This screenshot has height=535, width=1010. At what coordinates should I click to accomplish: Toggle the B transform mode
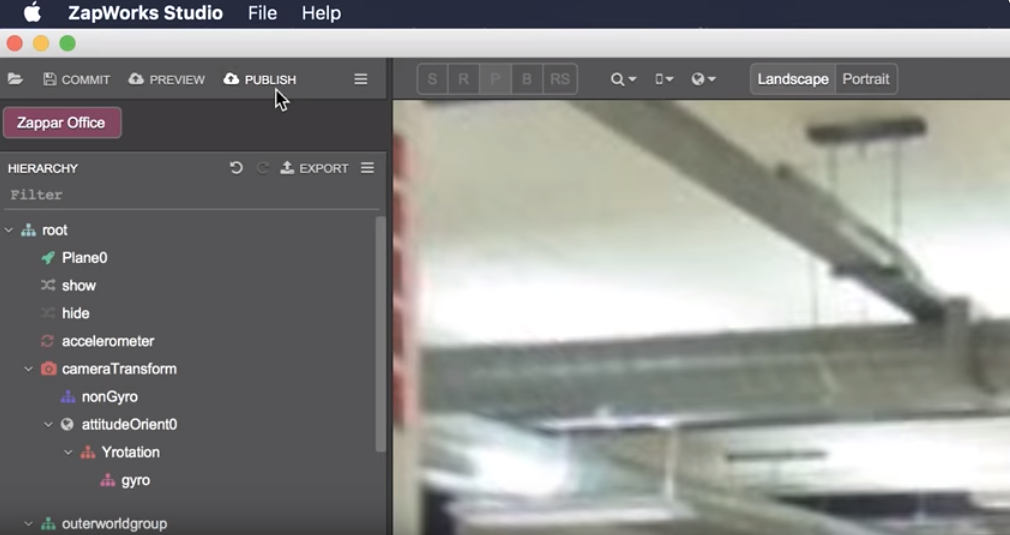[526, 79]
